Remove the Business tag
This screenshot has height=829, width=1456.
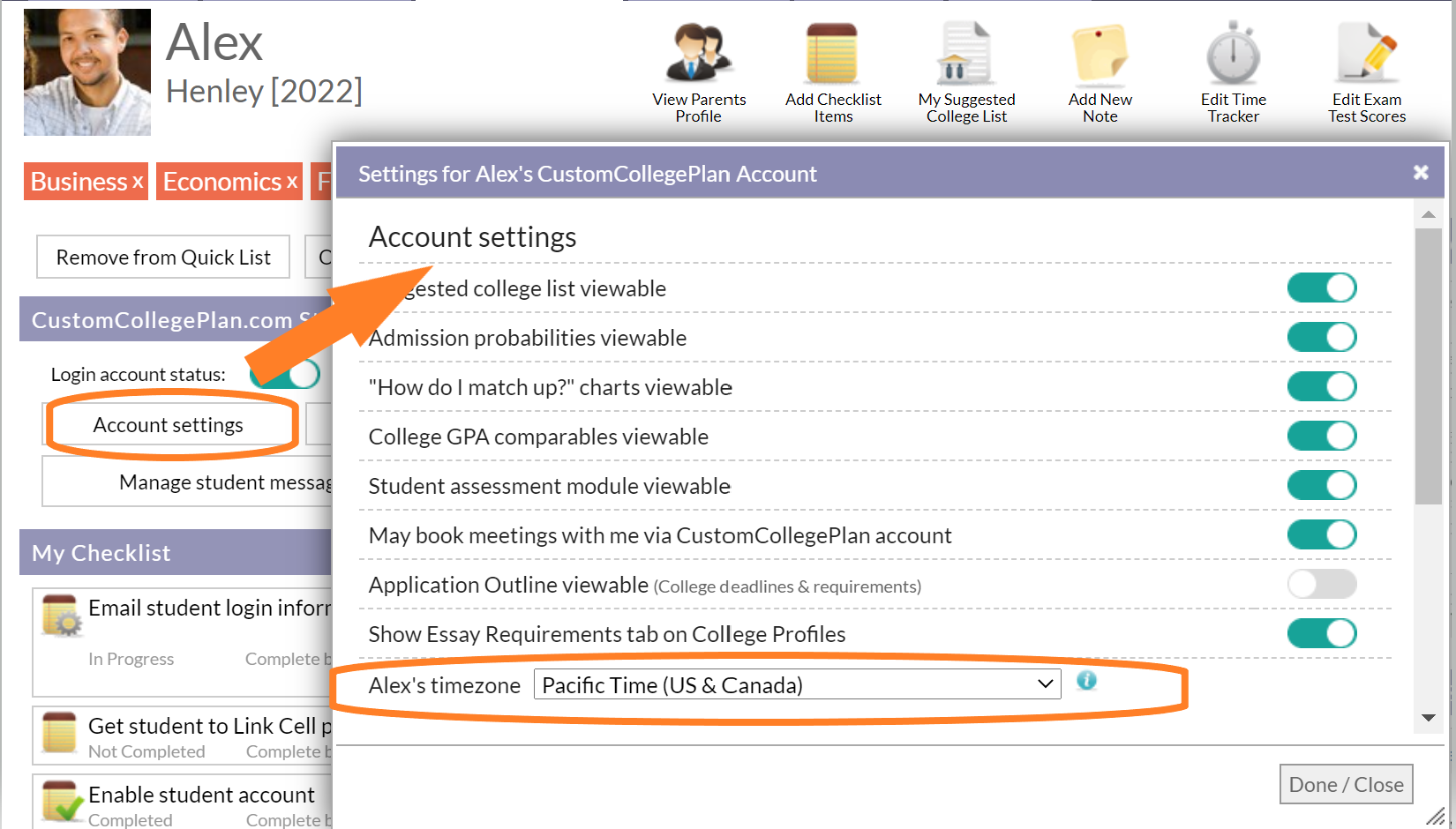click(x=138, y=182)
